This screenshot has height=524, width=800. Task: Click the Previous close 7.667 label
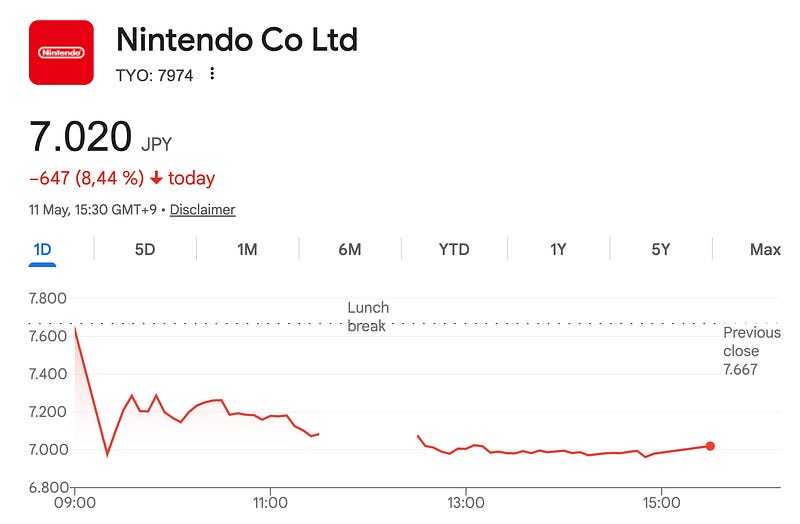pyautogui.click(x=752, y=351)
